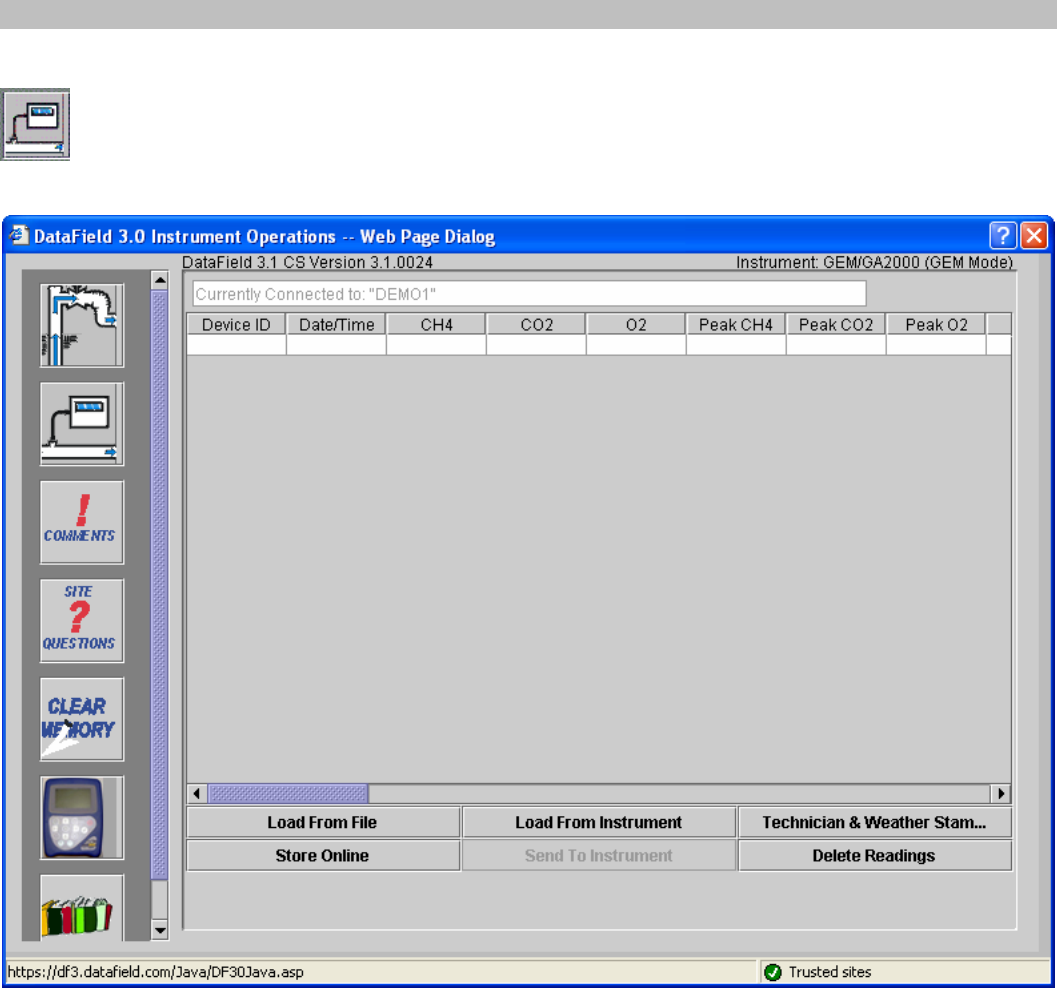Close the Instrument Operations dialog
1057x988 pixels.
[x=1034, y=236]
